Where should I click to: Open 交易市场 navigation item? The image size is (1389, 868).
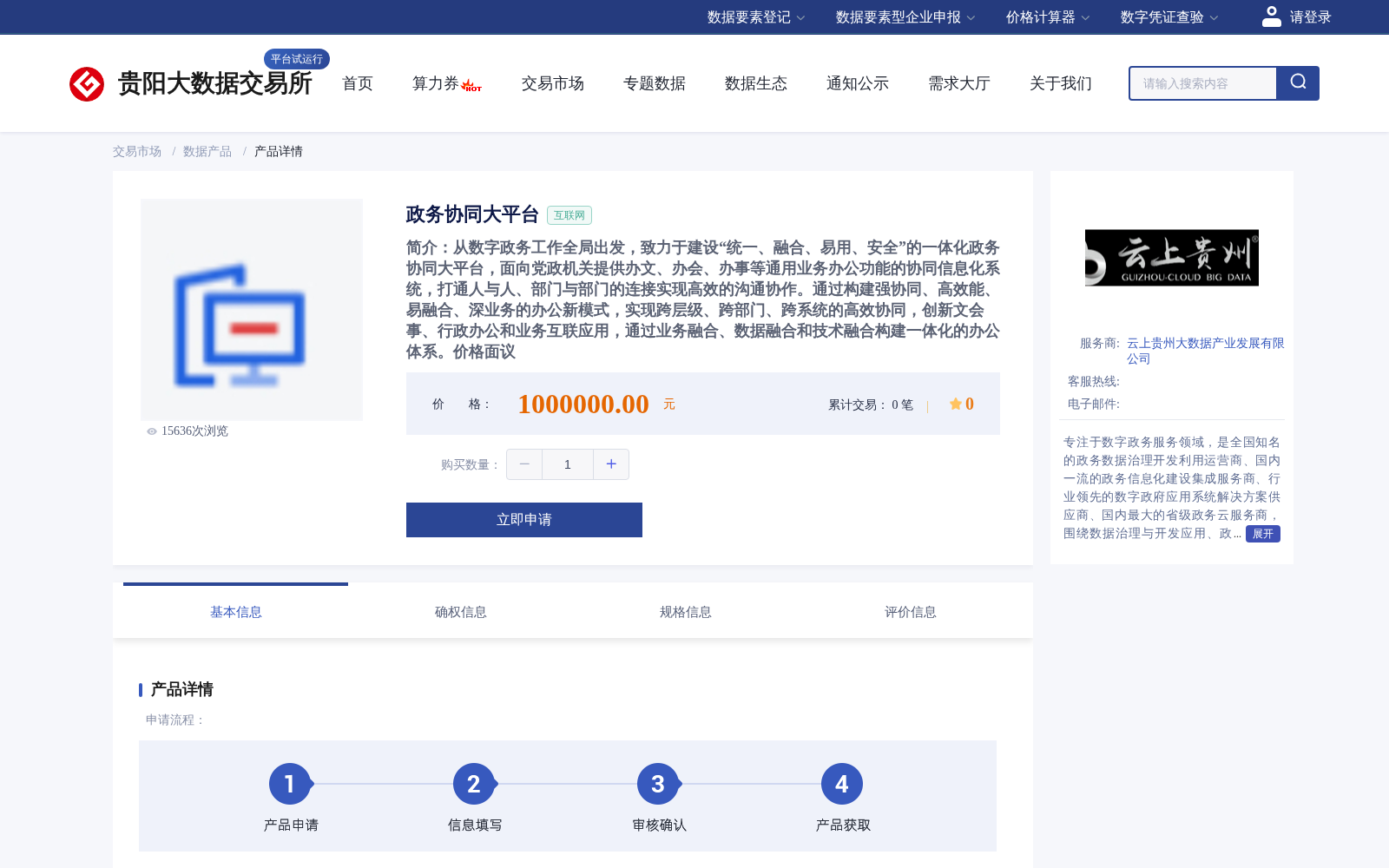pos(553,83)
